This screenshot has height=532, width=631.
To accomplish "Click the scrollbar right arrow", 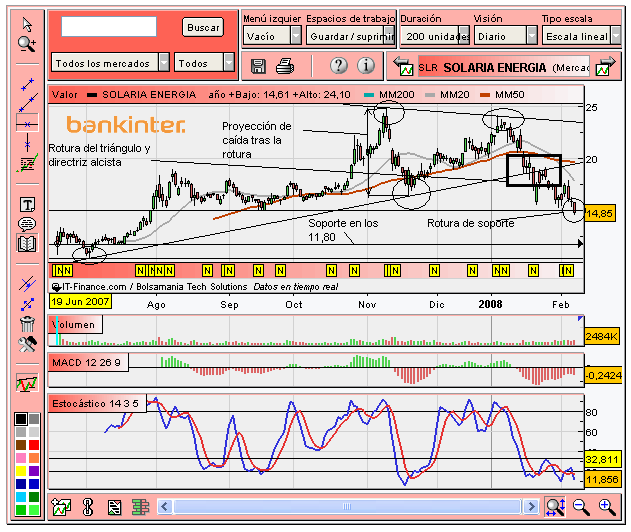I will coord(531,506).
